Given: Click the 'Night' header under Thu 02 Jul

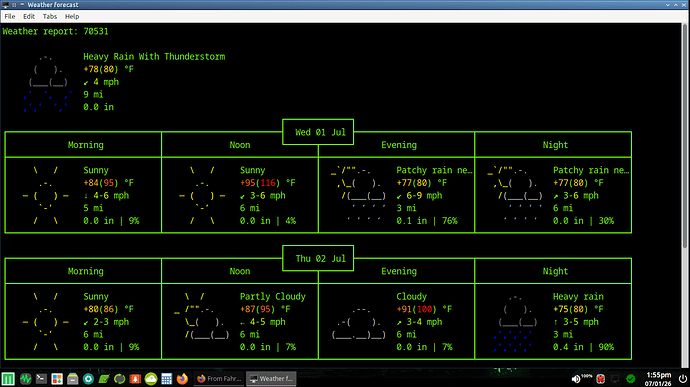Looking at the screenshot, I should (x=555, y=271).
